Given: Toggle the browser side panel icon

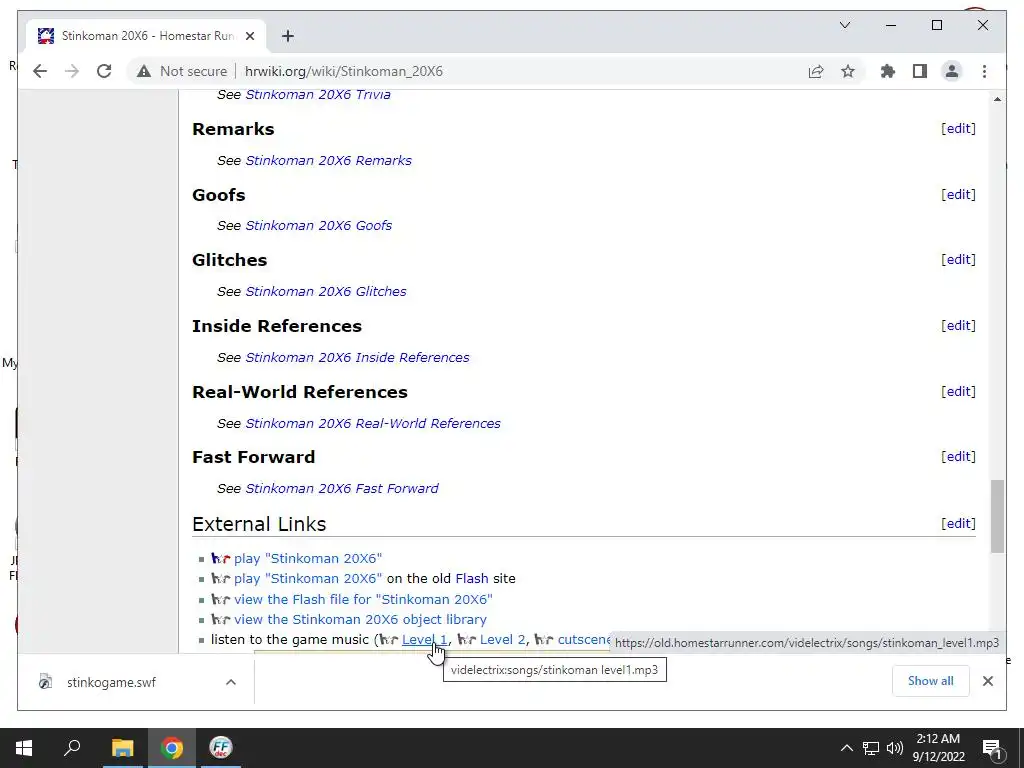Looking at the screenshot, I should [920, 71].
